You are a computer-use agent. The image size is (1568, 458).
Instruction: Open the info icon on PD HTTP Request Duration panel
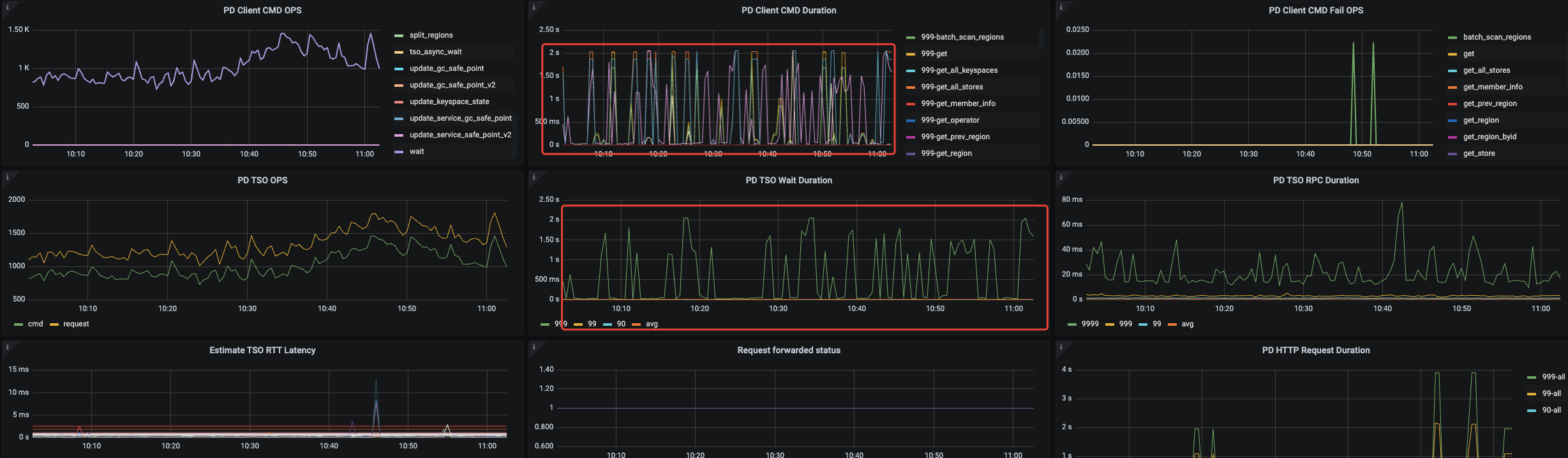1061,347
